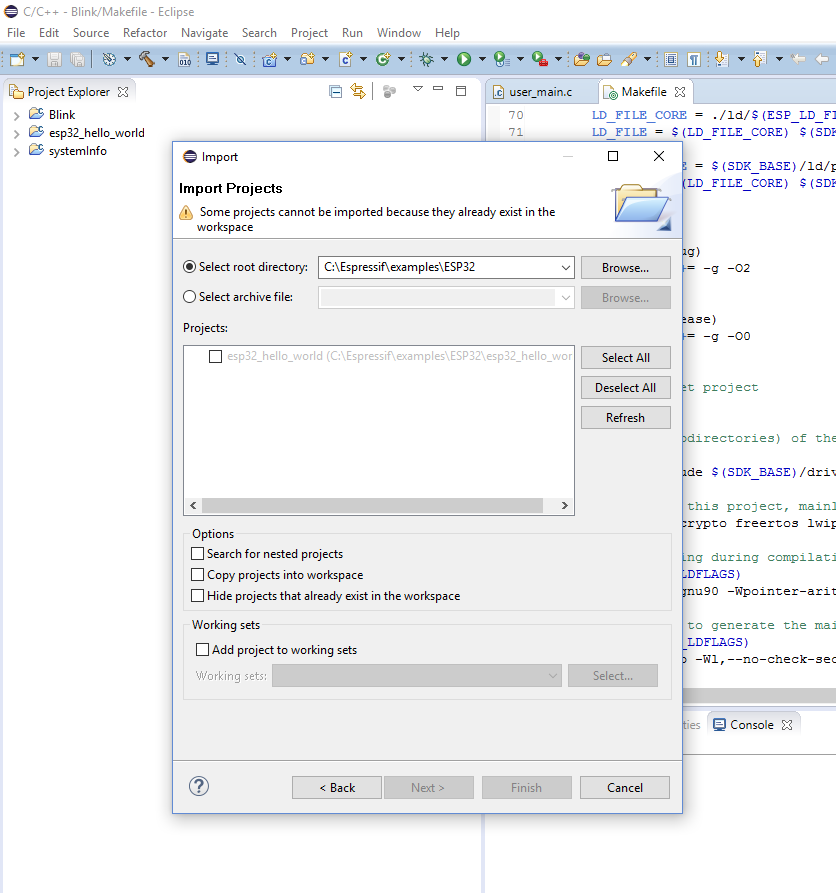Open the Refactor menu
The image size is (836, 893).
point(145,32)
